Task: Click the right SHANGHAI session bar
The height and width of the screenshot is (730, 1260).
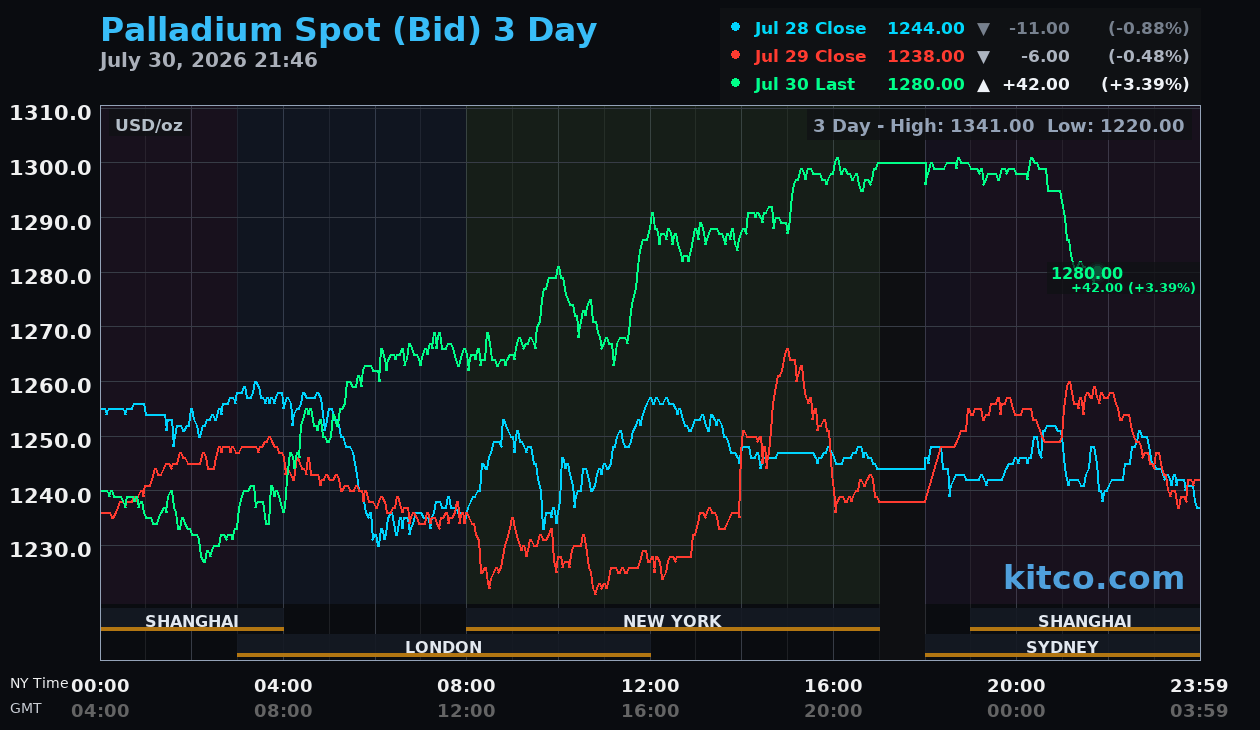Action: pyautogui.click(x=1085, y=621)
